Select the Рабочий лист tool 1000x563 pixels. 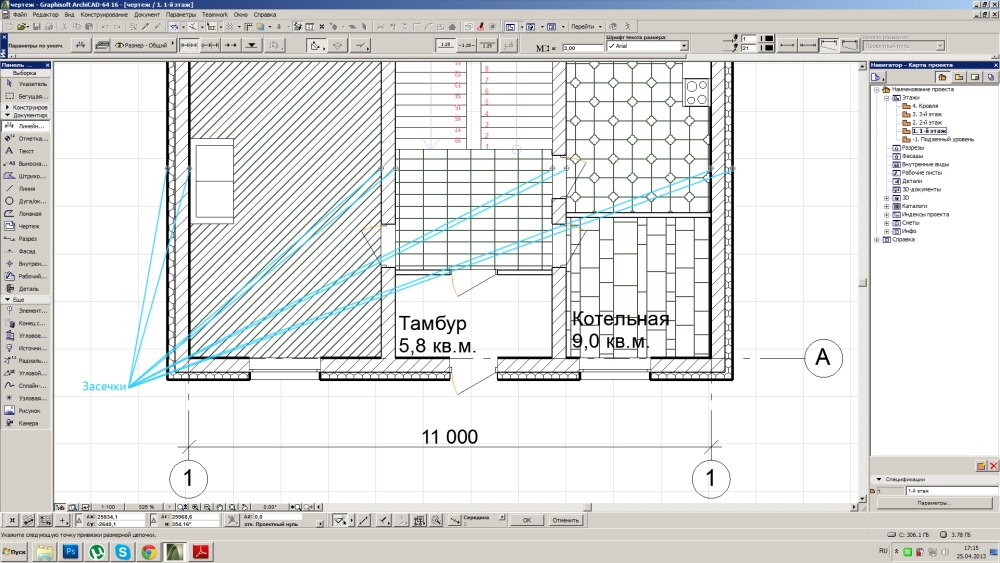pyautogui.click(x=26, y=276)
